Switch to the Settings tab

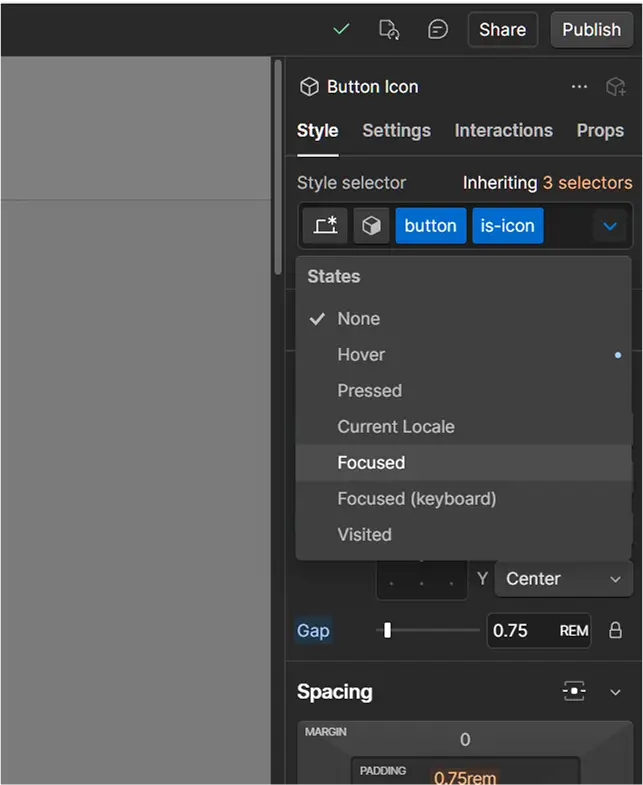[397, 131]
